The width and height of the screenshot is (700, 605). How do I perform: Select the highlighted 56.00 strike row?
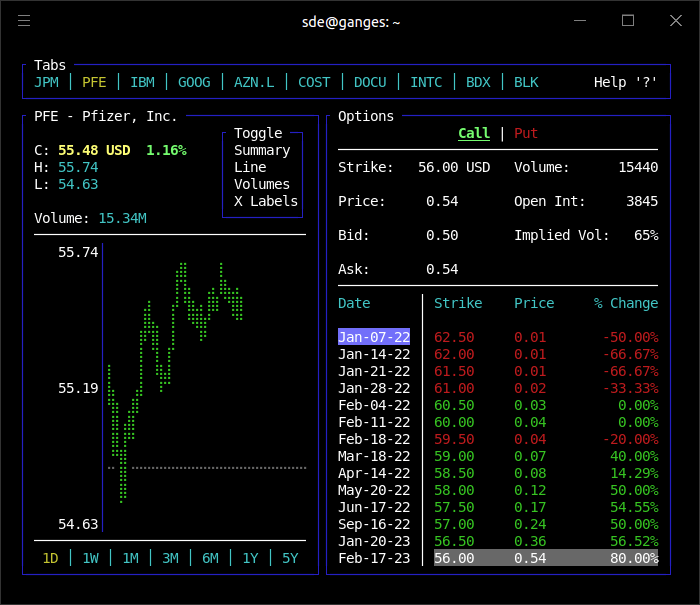tap(546, 558)
